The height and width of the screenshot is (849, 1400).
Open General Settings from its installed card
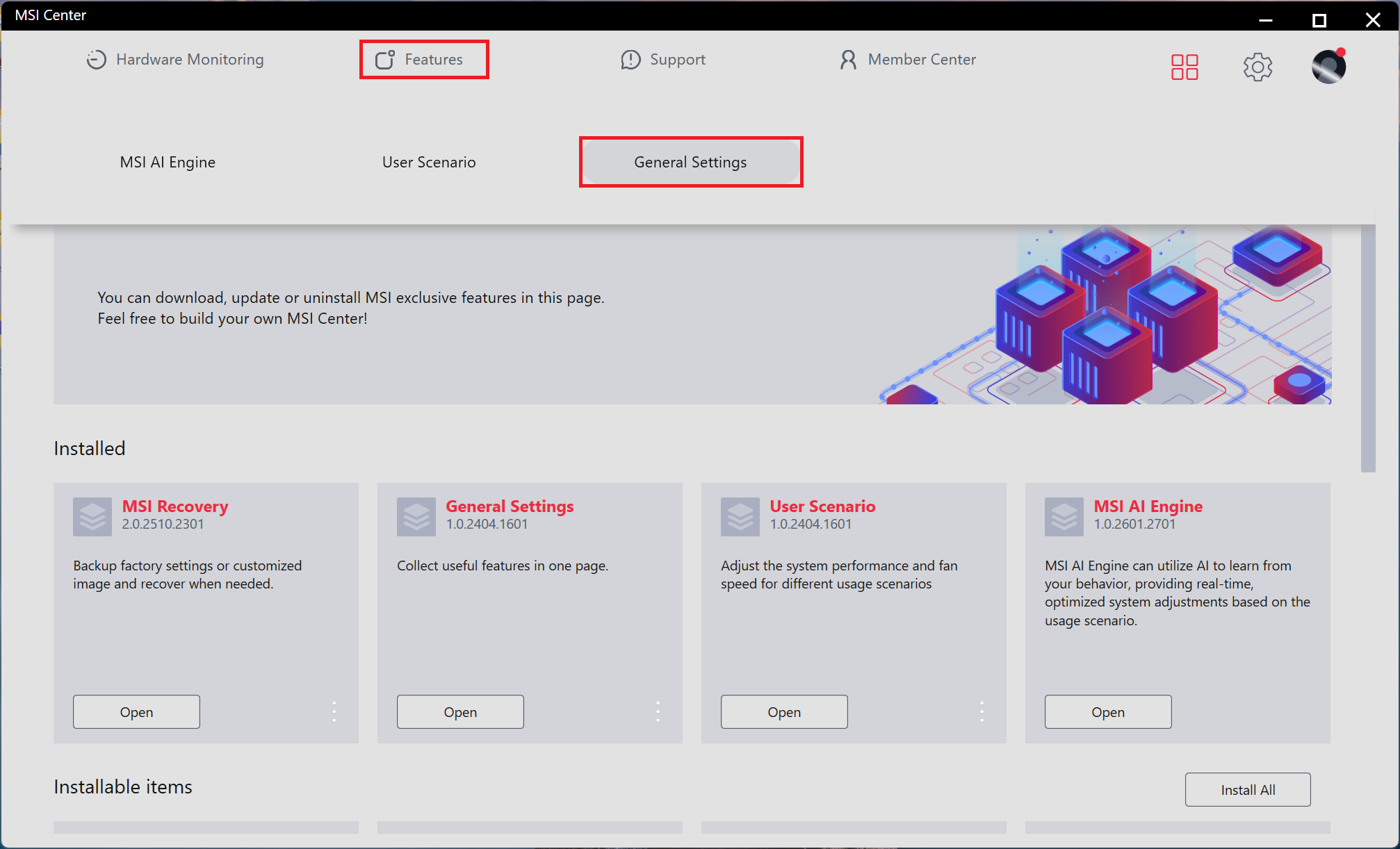[x=460, y=711]
